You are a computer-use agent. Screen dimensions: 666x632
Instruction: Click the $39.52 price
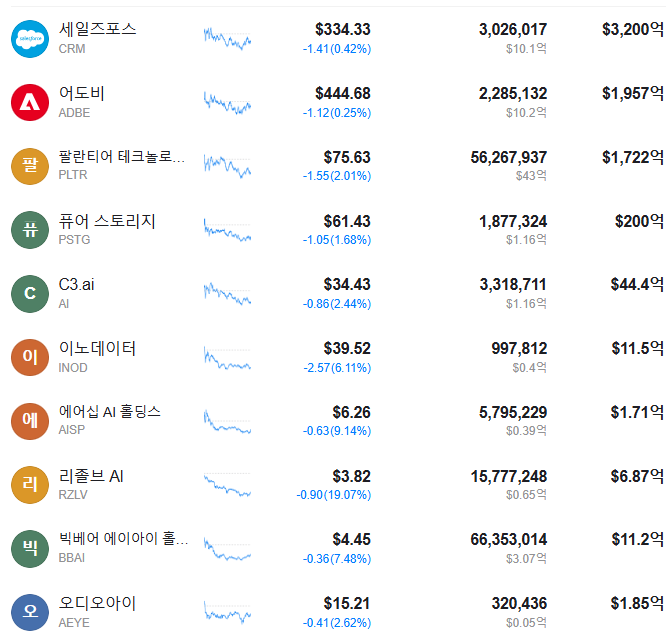coord(347,349)
